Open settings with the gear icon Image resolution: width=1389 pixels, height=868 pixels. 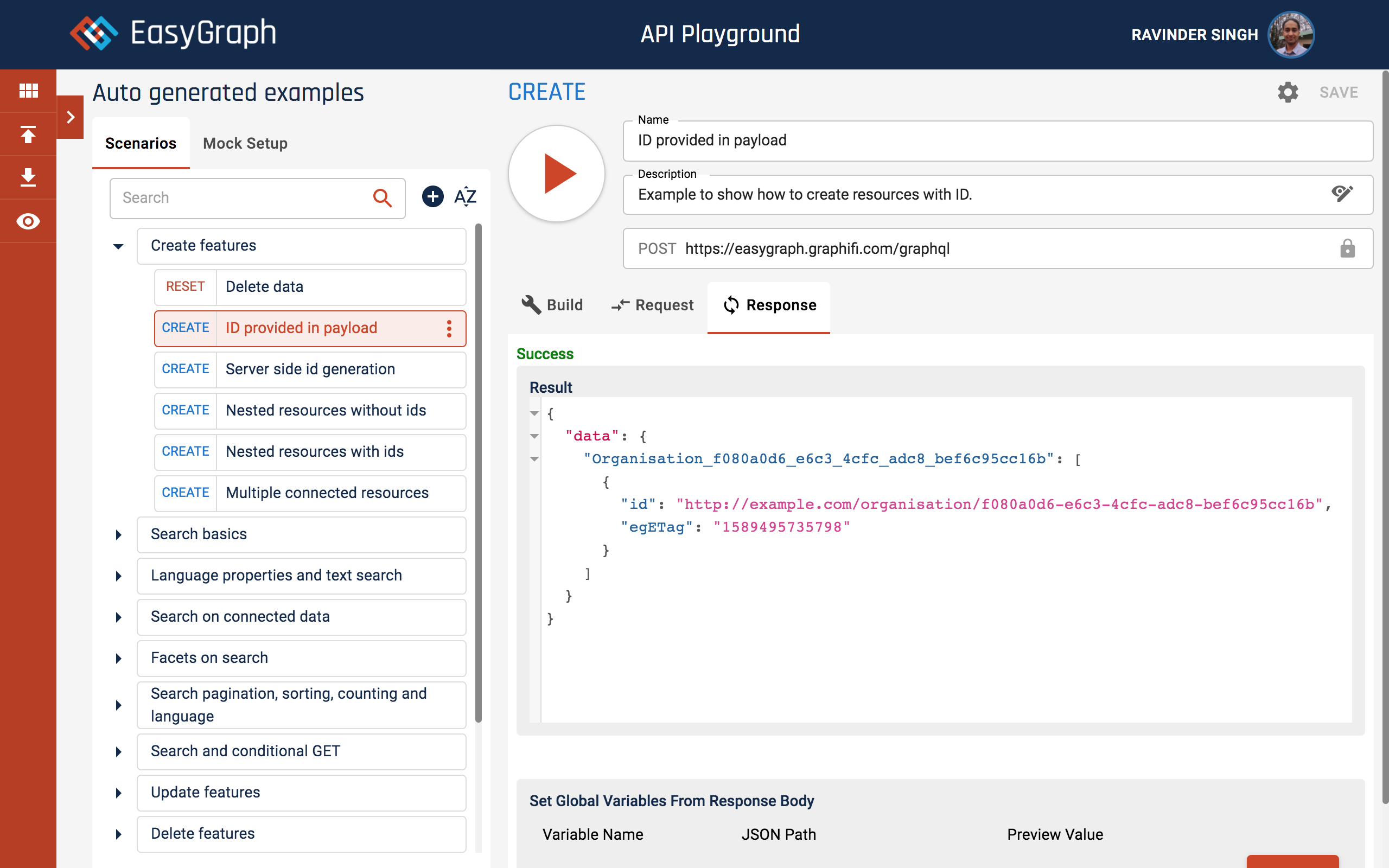(1288, 92)
